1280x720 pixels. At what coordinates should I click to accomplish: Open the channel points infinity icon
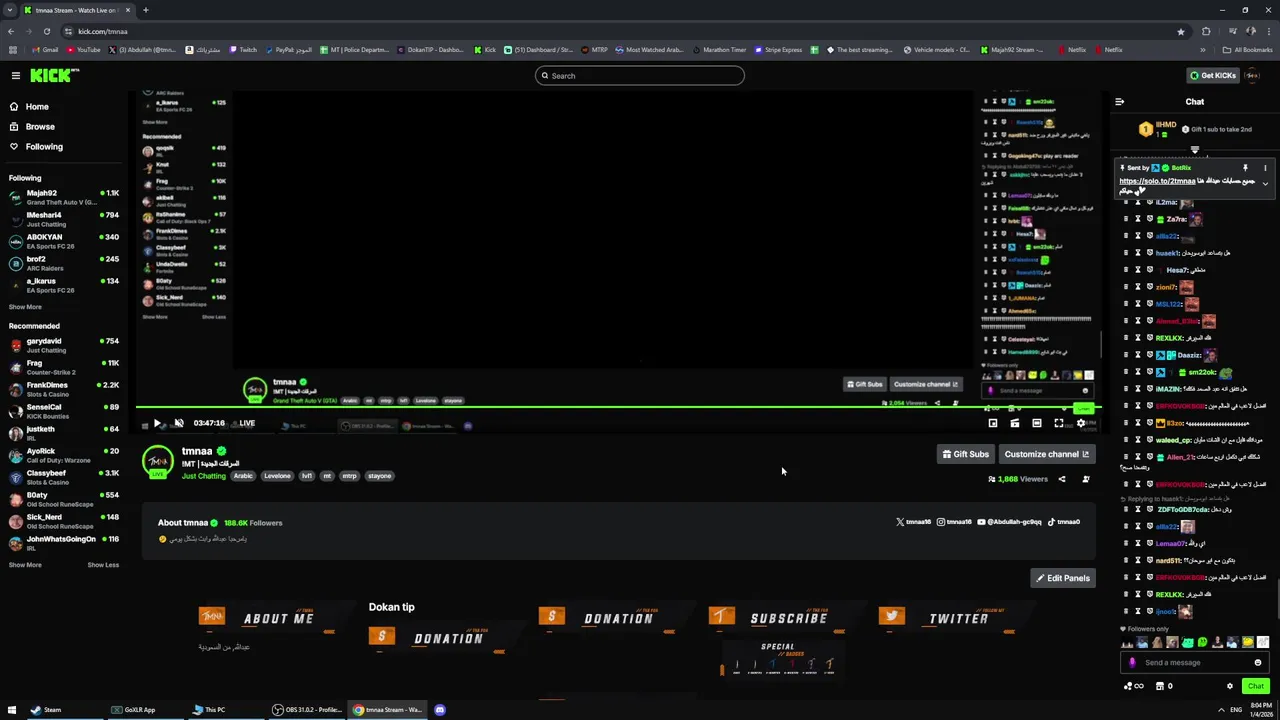[x=1134, y=686]
